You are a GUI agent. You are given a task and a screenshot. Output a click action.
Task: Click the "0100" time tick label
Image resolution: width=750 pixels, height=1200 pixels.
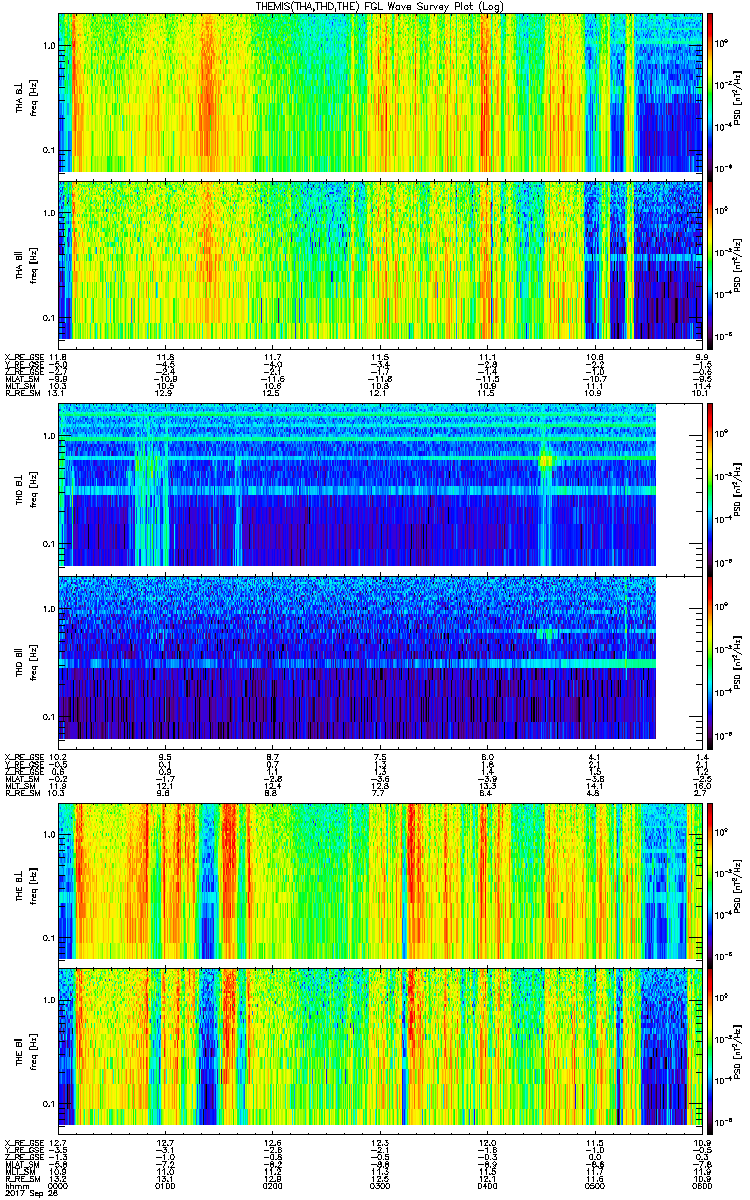[x=166, y=1185]
